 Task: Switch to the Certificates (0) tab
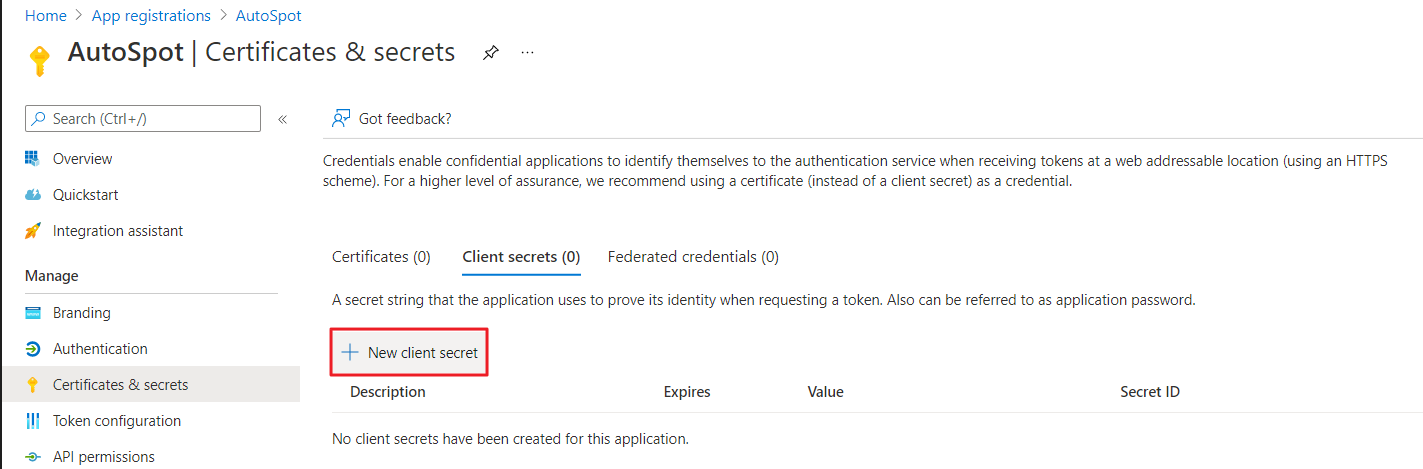381,257
